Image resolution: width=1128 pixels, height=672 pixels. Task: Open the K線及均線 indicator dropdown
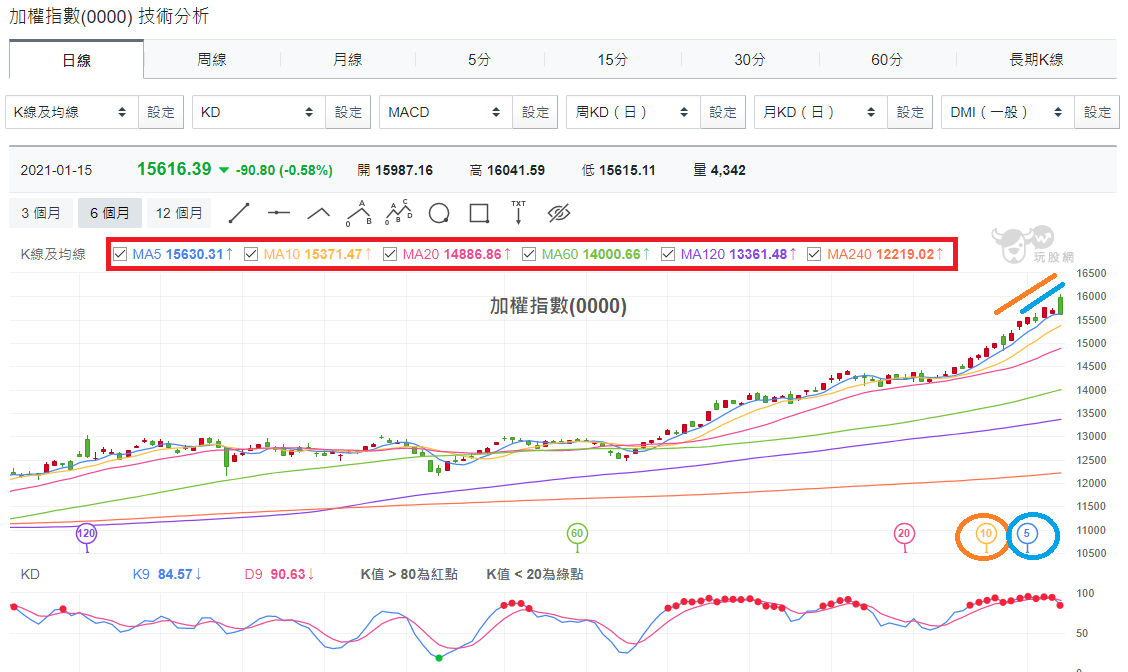72,112
